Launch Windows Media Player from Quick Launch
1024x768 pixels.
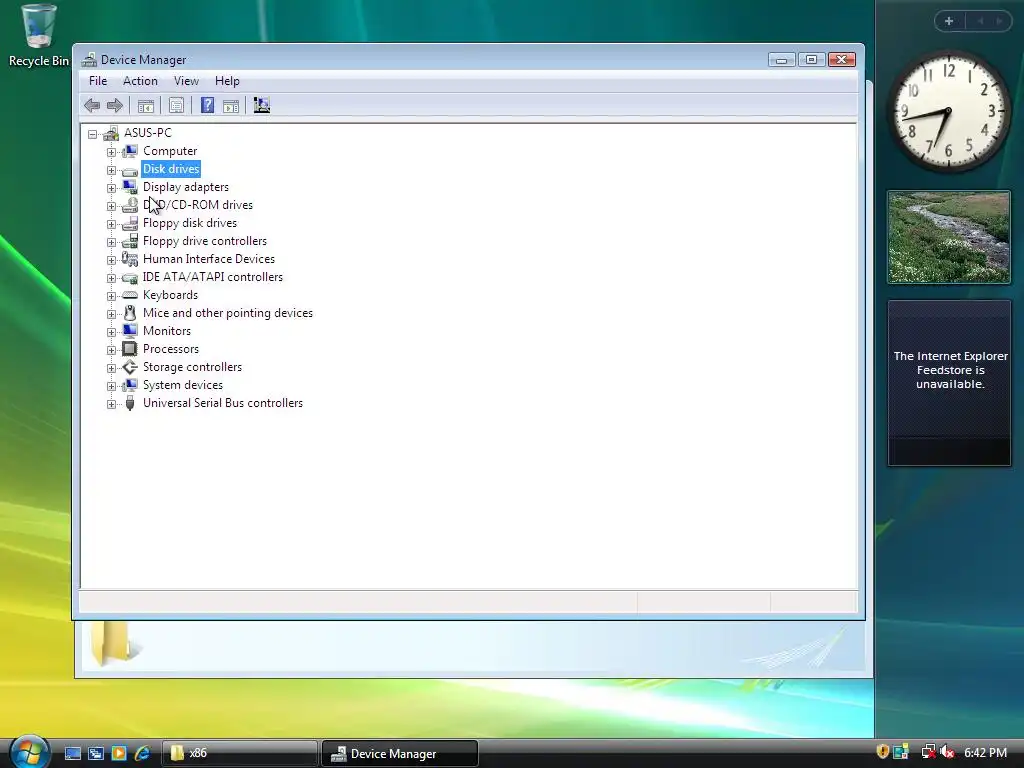(119, 753)
